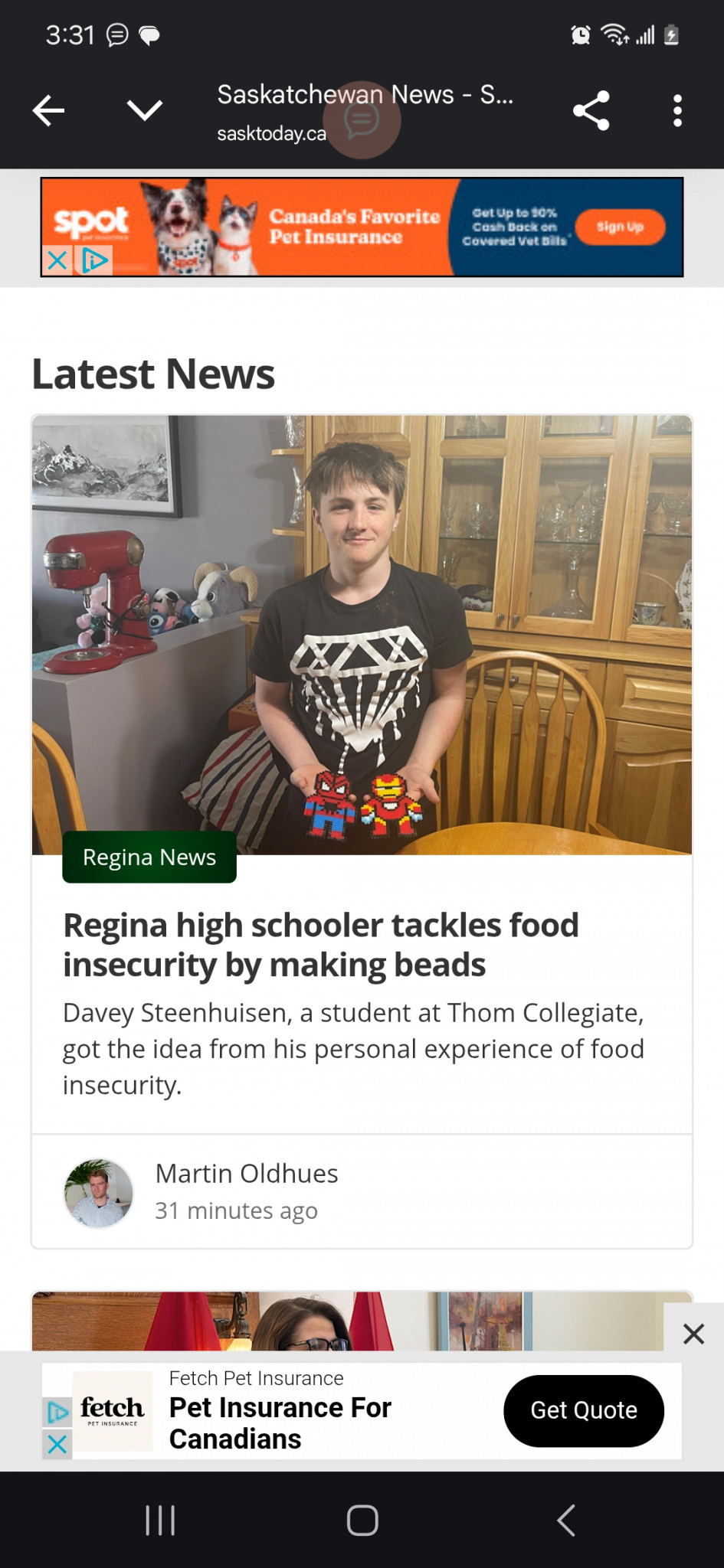Tap the back arrow in browser header
Viewport: 724px width, 1568px height.
tap(48, 111)
